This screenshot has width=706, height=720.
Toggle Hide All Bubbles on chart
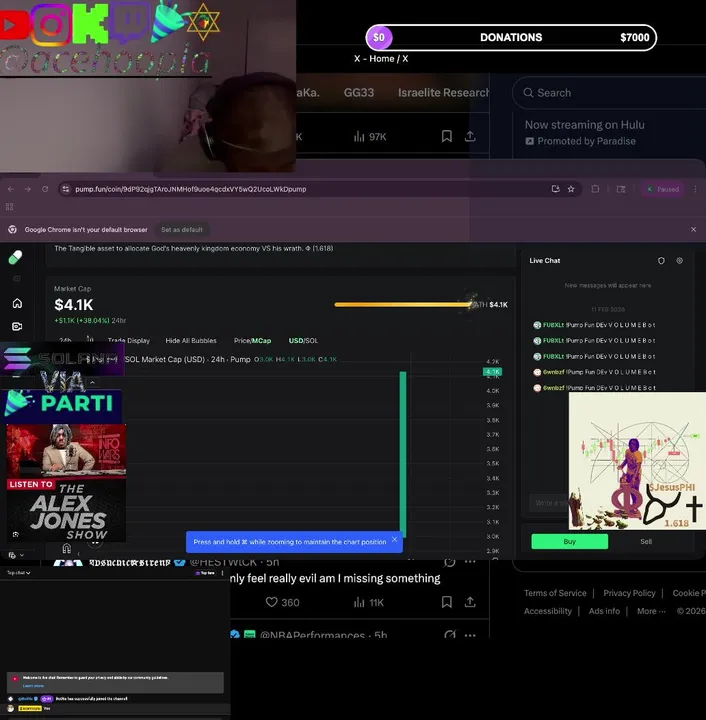pos(191,341)
